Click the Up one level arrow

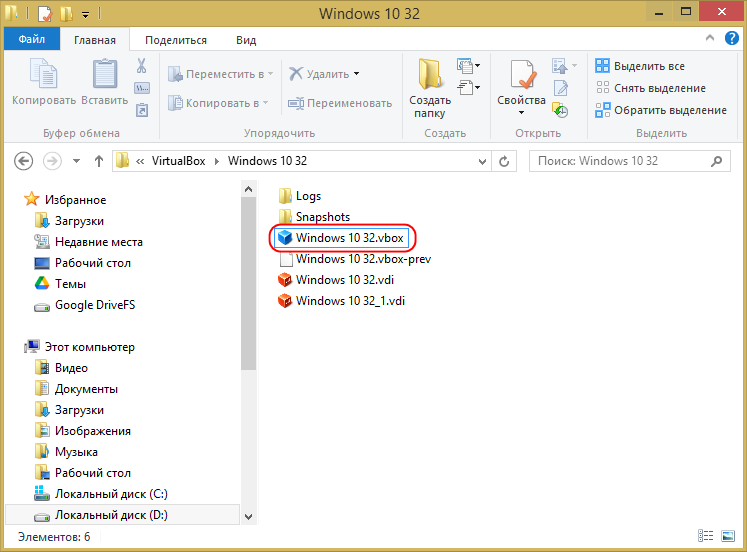pos(99,161)
